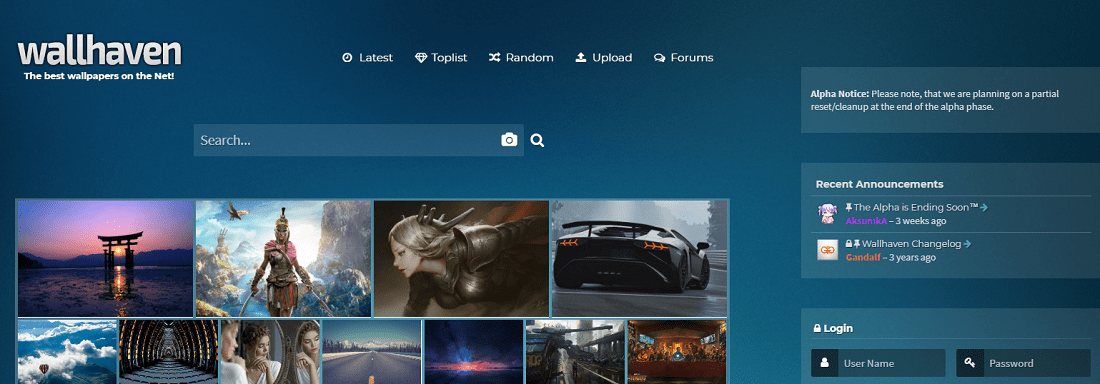Click Gandalf's avatar icon in announcements
1100x384 pixels.
click(828, 250)
